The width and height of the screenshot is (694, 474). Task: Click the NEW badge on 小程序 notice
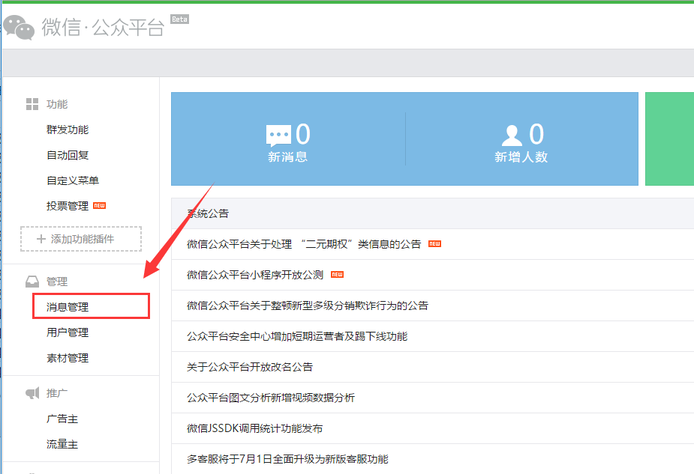337,274
